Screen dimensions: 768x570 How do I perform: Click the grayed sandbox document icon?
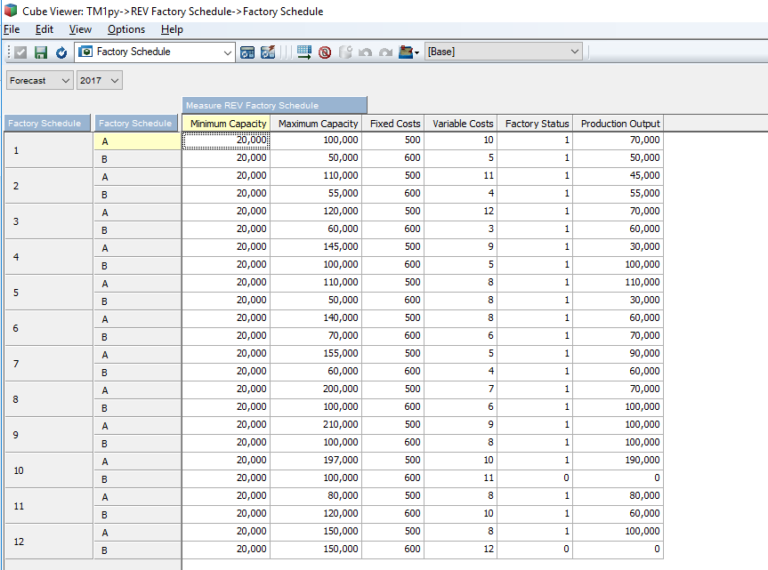click(345, 52)
